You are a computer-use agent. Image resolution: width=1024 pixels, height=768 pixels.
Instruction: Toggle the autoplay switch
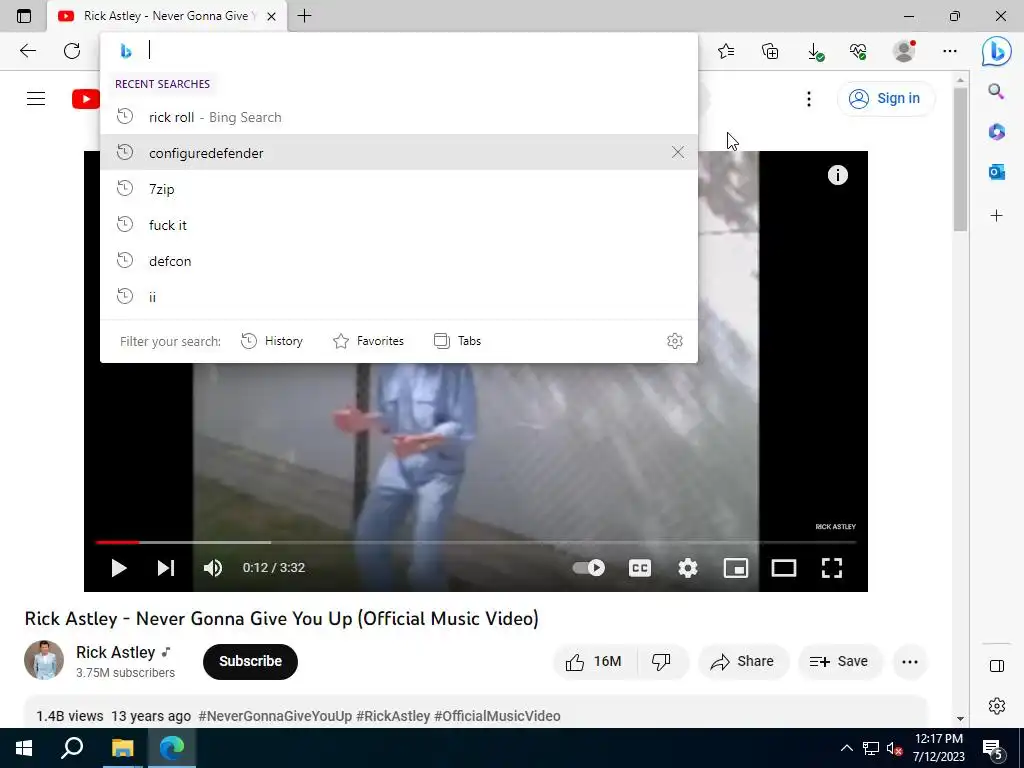click(x=588, y=568)
